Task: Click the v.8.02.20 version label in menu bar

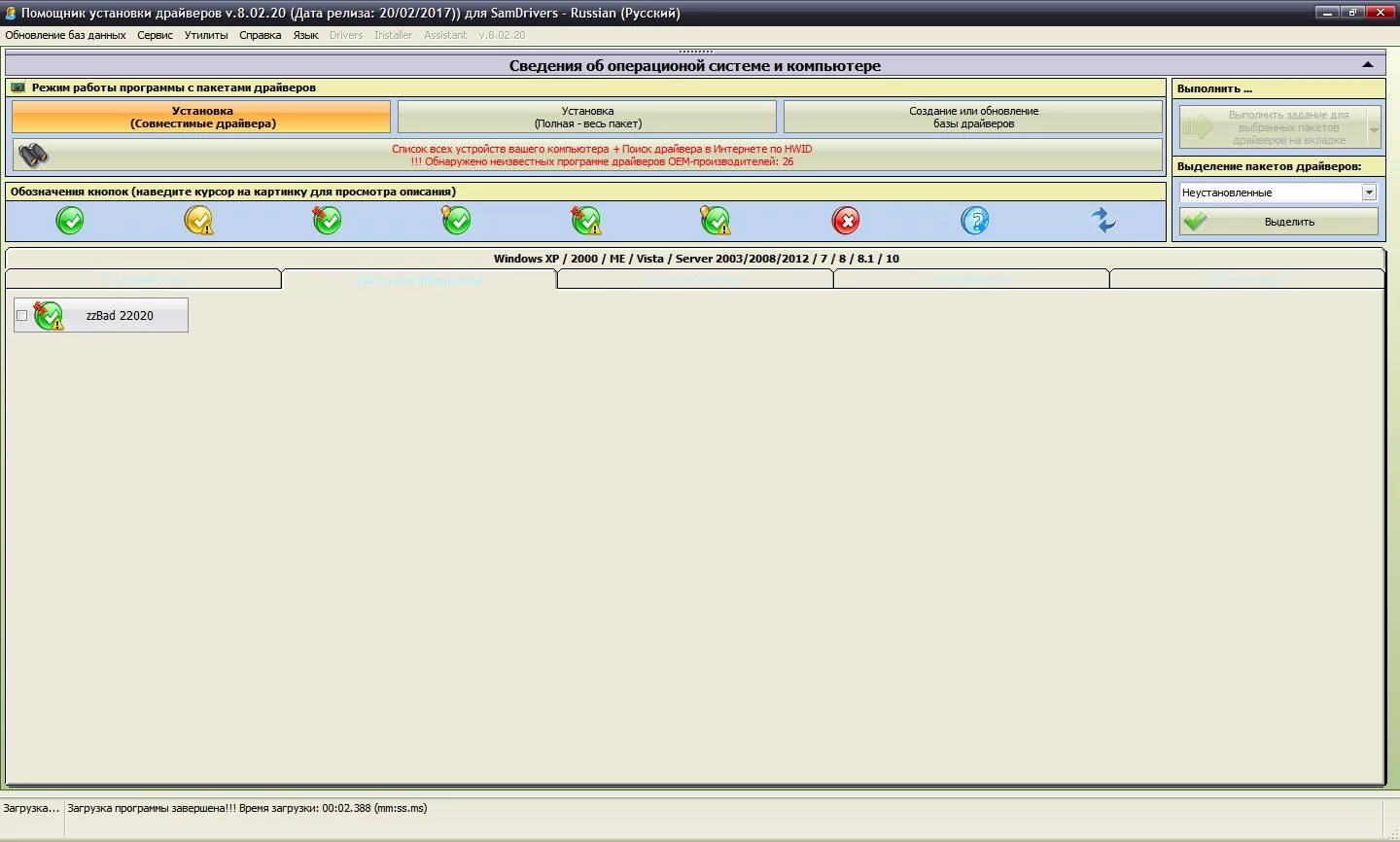Action: tap(502, 35)
